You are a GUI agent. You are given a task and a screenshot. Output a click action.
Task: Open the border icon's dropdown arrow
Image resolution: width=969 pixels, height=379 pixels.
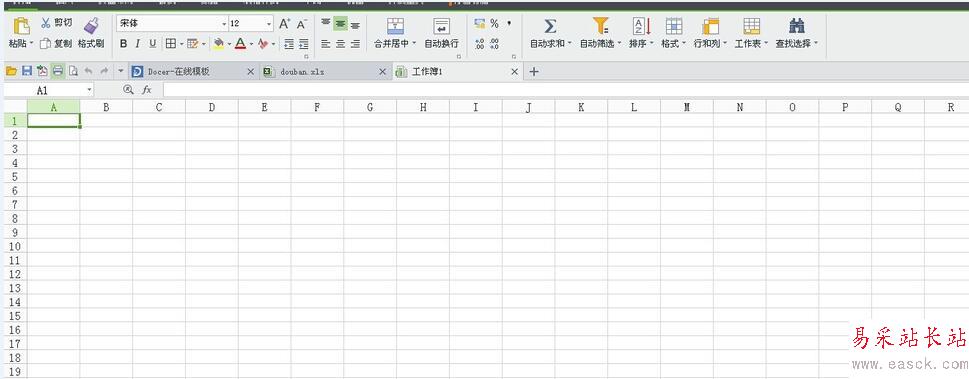click(x=181, y=44)
